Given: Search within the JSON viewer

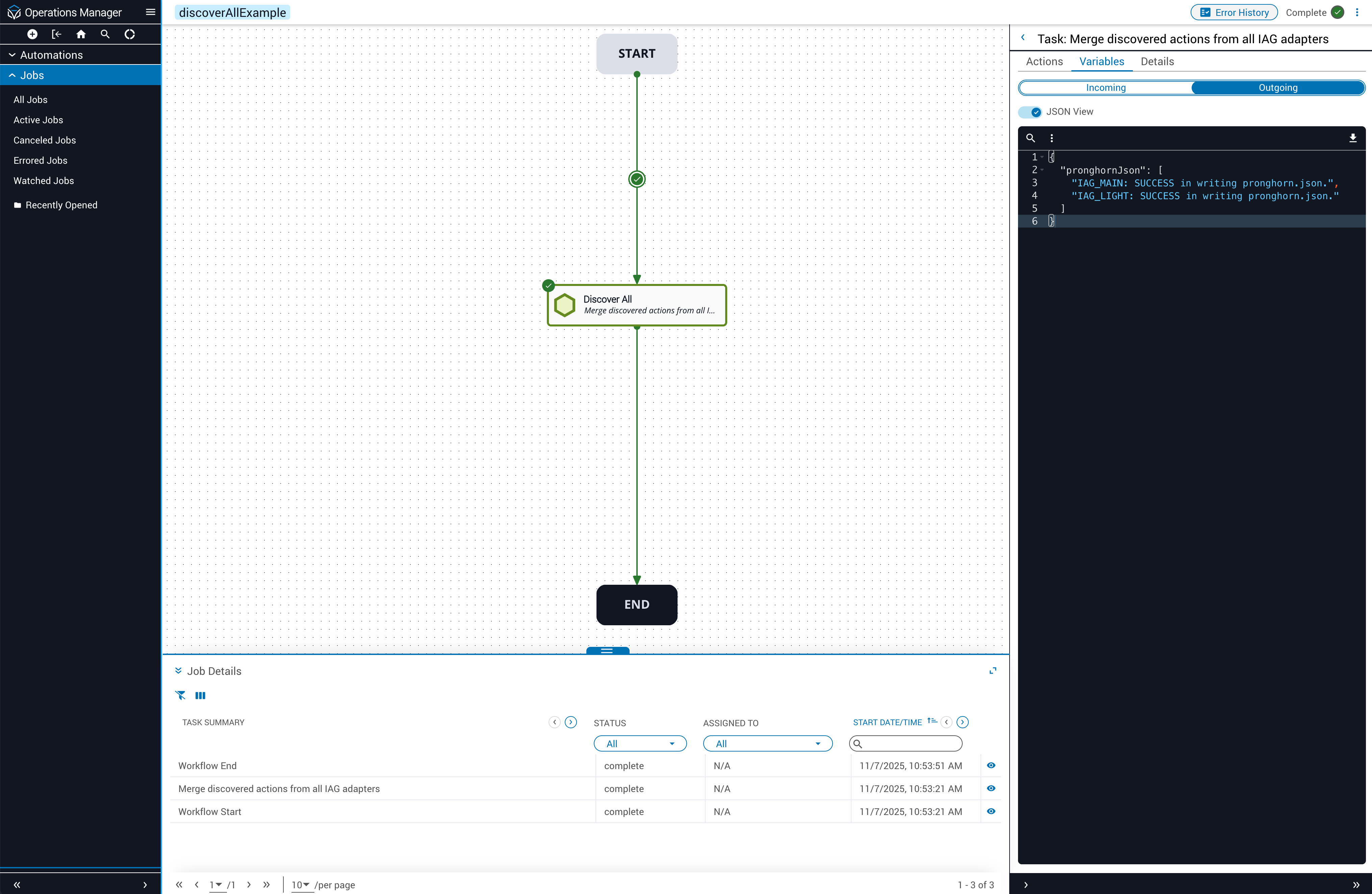Looking at the screenshot, I should point(1031,138).
